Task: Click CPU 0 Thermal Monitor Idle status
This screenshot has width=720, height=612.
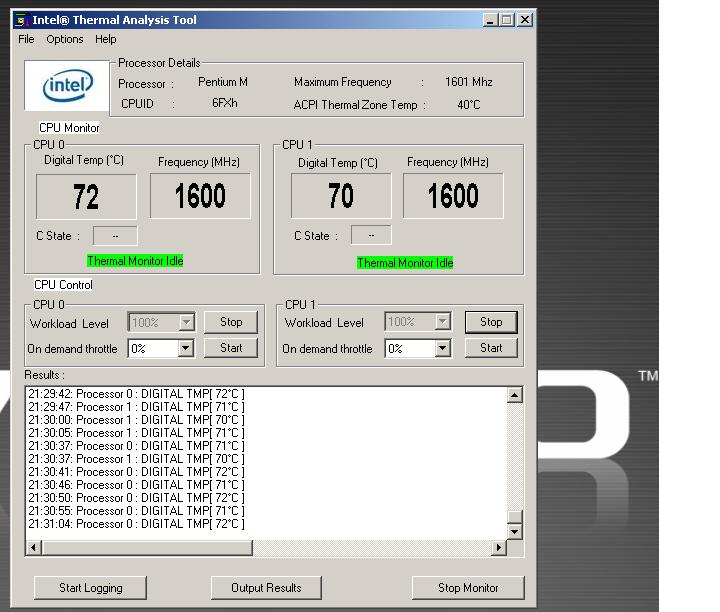Action: pyautogui.click(x=135, y=261)
